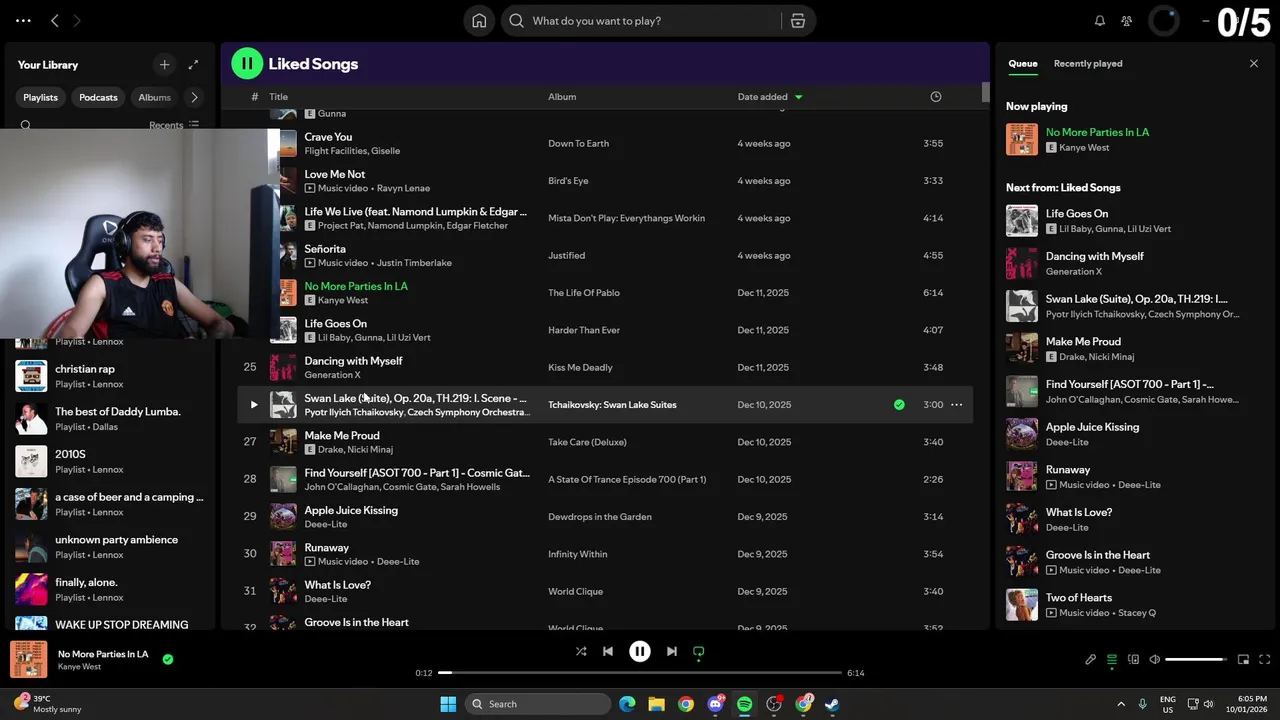
Task: Go to Spotify Home
Action: [x=479, y=21]
